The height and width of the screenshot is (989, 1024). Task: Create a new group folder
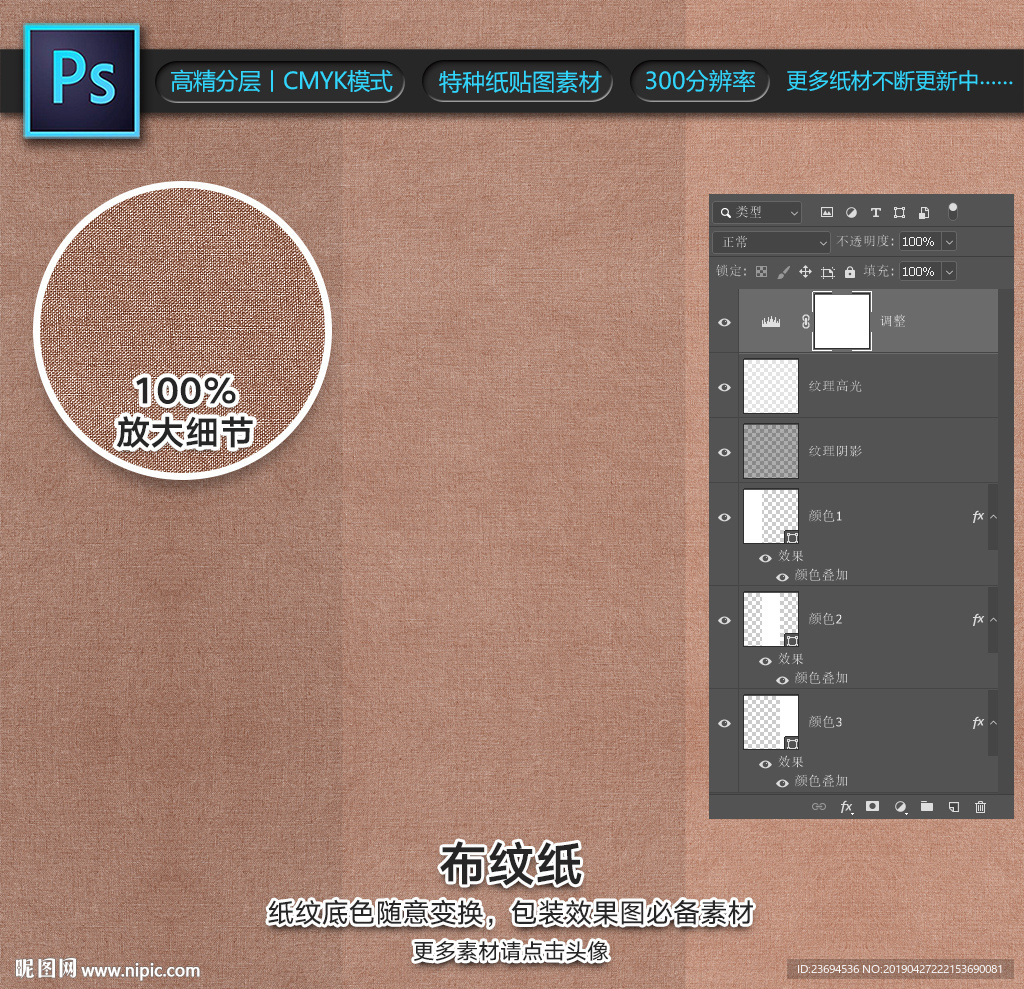(927, 806)
